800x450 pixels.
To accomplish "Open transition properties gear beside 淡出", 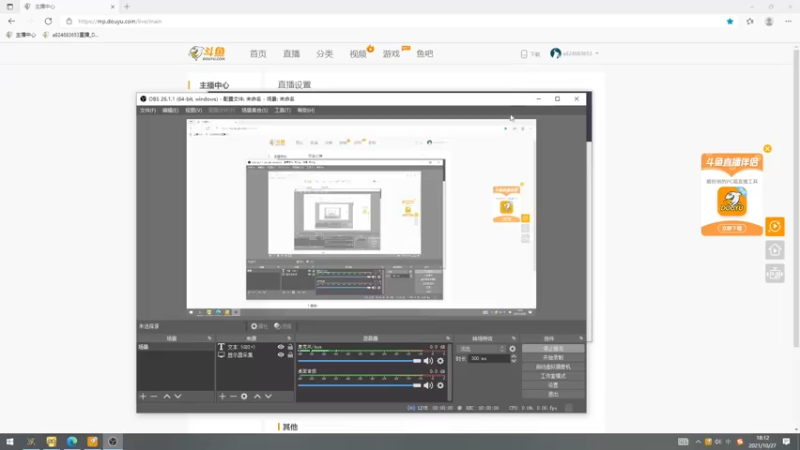I will 512,349.
